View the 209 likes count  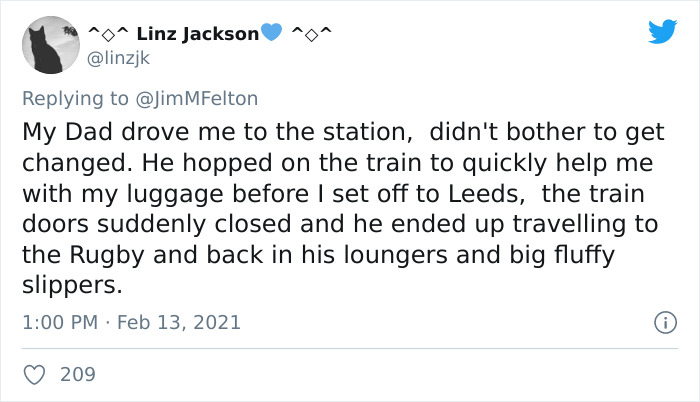[78, 374]
